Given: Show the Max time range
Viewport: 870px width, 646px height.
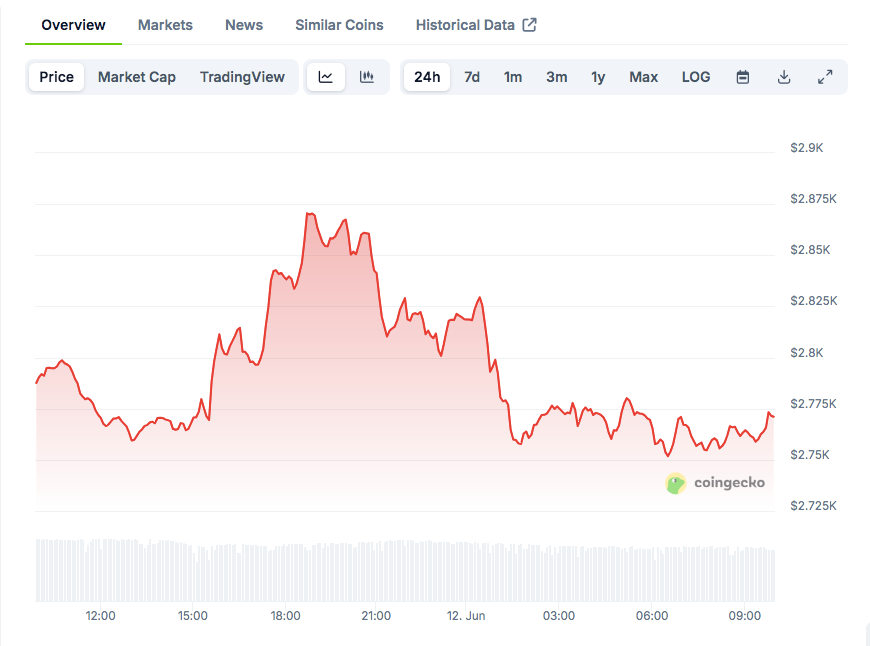Looking at the screenshot, I should 643,77.
